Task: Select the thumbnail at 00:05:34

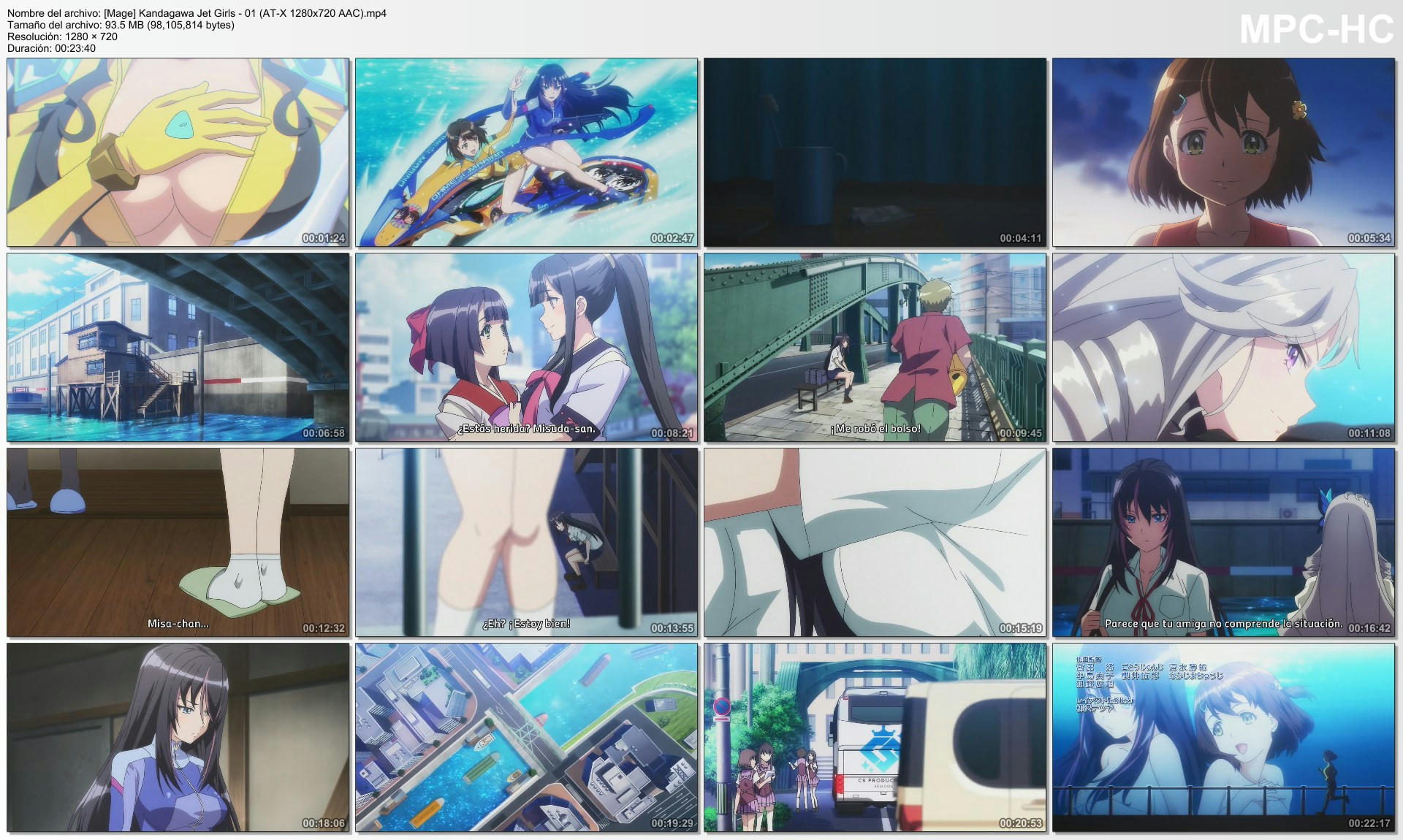Action: tap(1224, 153)
